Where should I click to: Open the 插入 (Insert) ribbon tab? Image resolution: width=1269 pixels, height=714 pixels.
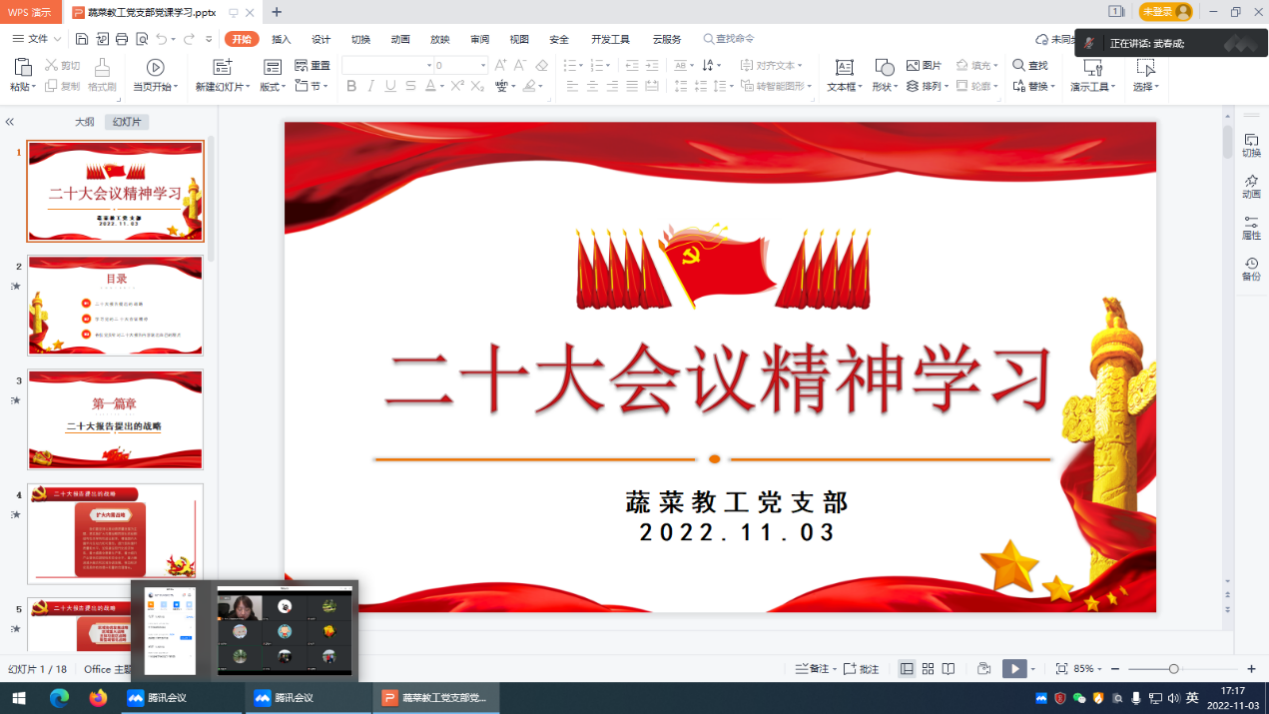pos(281,39)
